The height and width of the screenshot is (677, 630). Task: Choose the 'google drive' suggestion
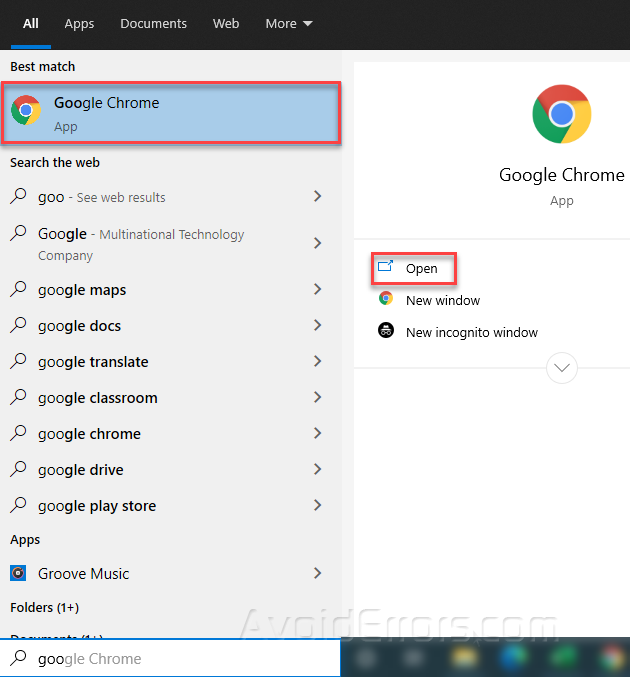[171, 469]
